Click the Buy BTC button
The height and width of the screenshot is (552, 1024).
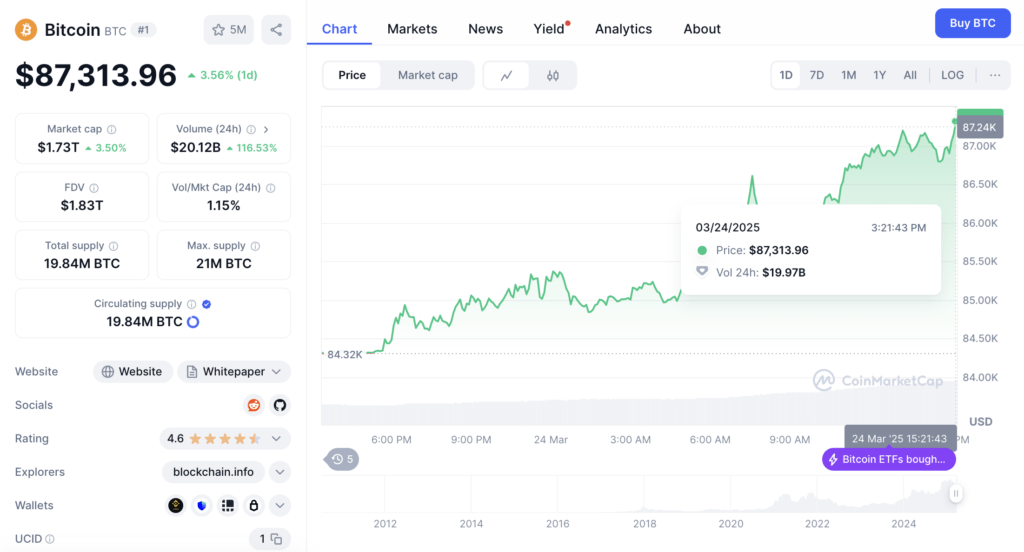pyautogui.click(x=972, y=23)
